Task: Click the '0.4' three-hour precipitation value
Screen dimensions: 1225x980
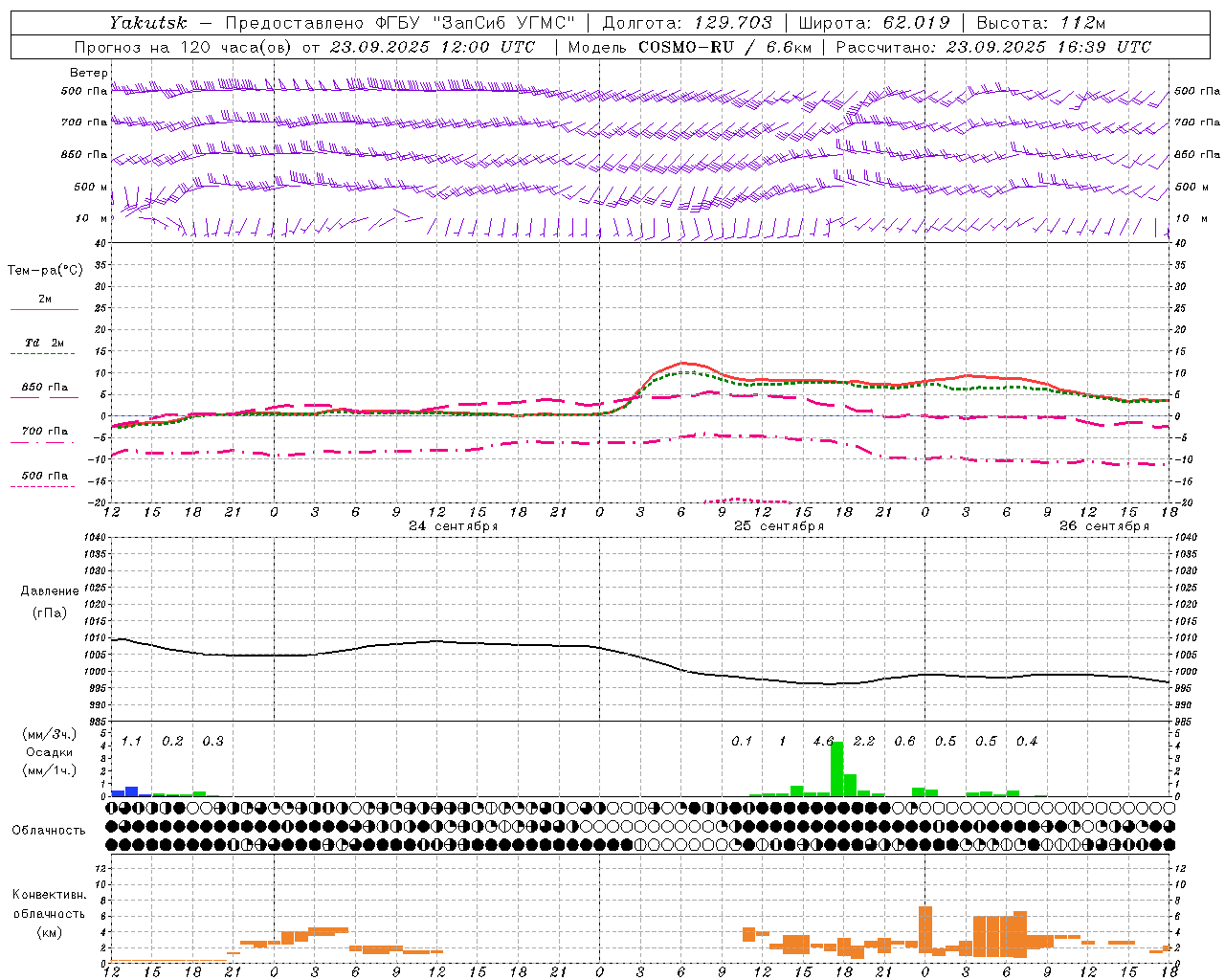Action: pyautogui.click(x=1027, y=742)
